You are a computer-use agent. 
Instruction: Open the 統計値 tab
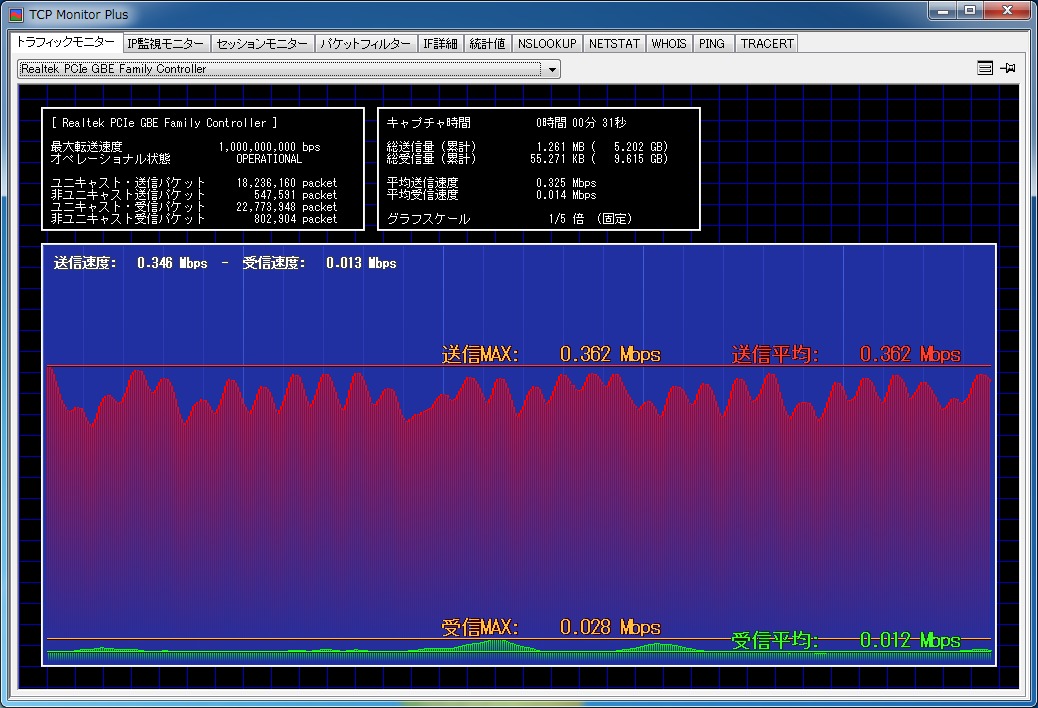[x=488, y=44]
